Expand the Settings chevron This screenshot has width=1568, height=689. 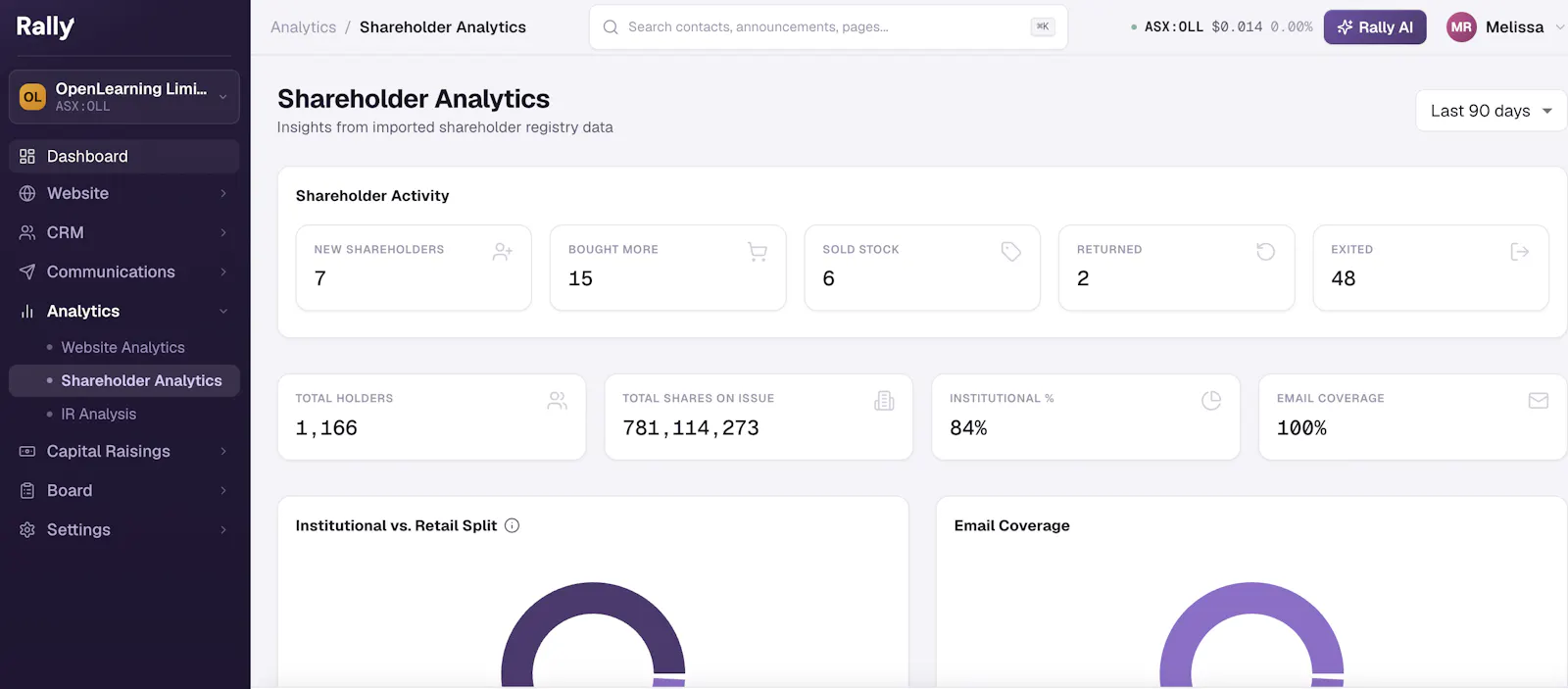pos(223,529)
